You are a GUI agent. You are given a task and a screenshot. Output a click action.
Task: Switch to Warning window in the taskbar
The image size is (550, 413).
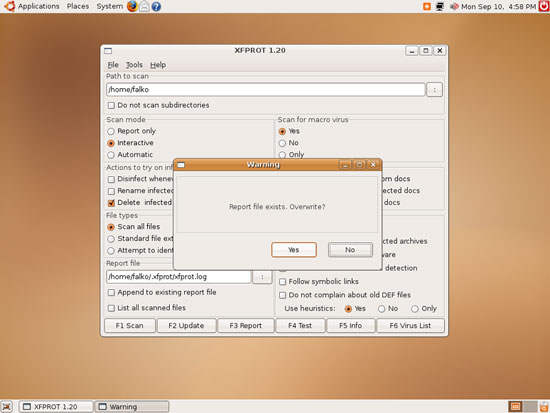(x=132, y=407)
